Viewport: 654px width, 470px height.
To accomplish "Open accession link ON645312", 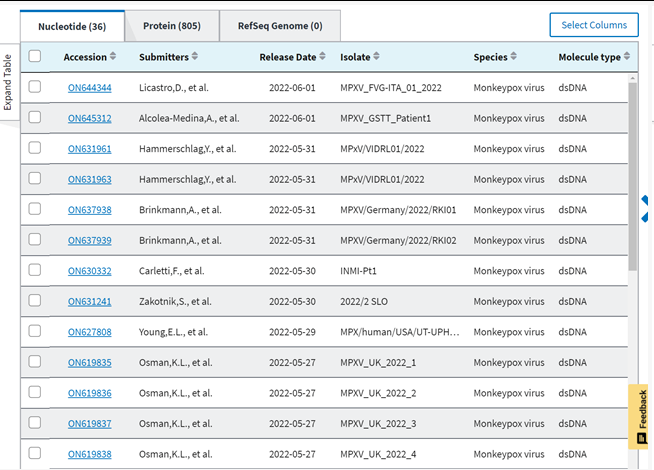I will [90, 118].
